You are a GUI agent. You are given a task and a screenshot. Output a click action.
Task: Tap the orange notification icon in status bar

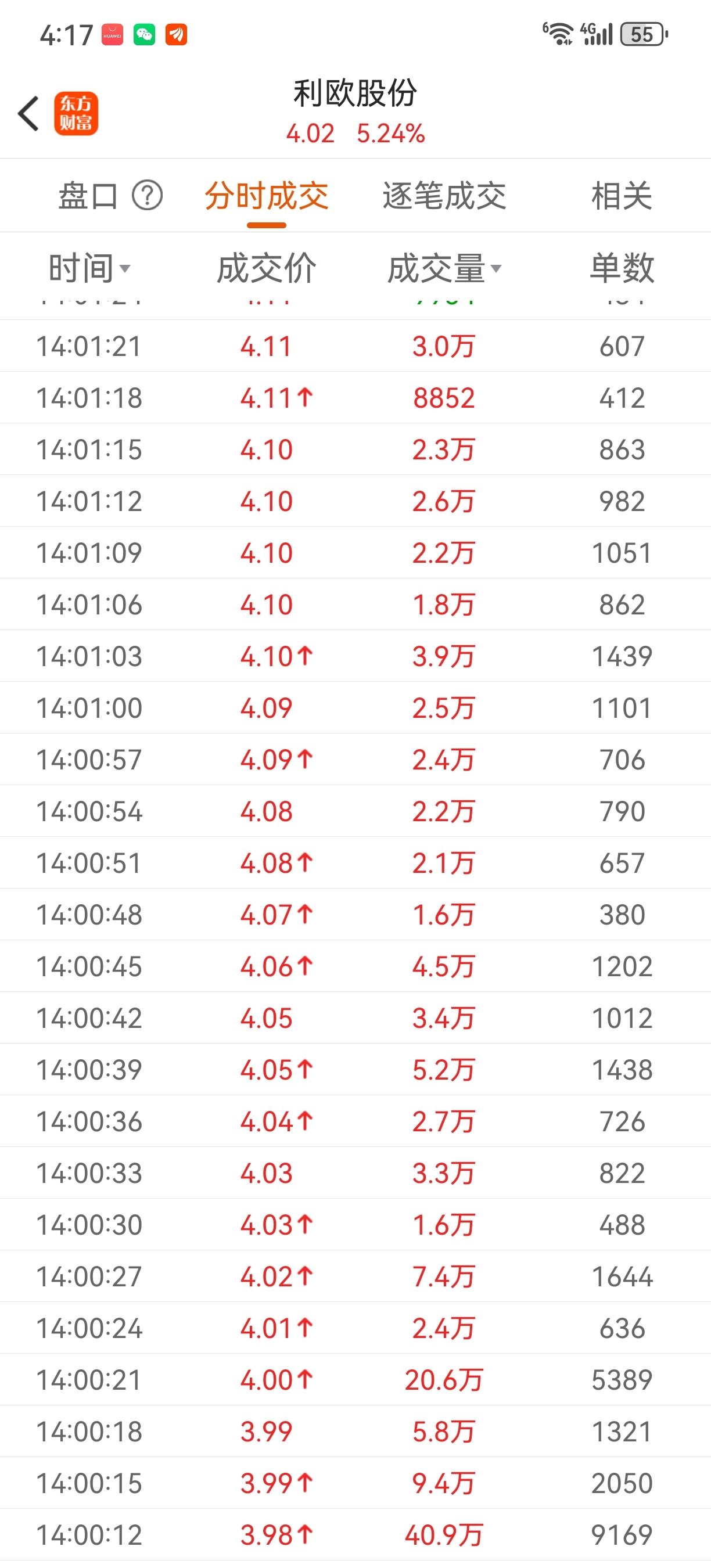point(177,35)
